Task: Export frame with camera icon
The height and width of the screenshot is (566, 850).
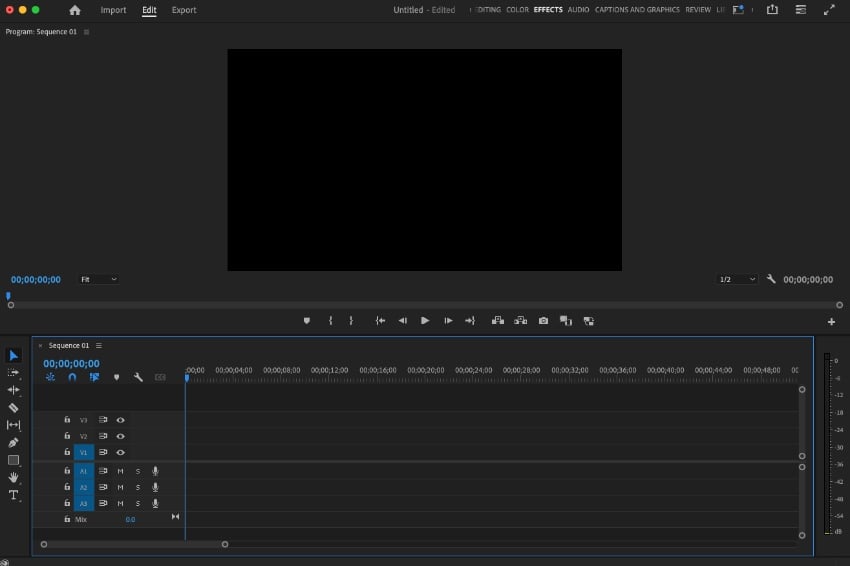Action: pyautogui.click(x=543, y=321)
